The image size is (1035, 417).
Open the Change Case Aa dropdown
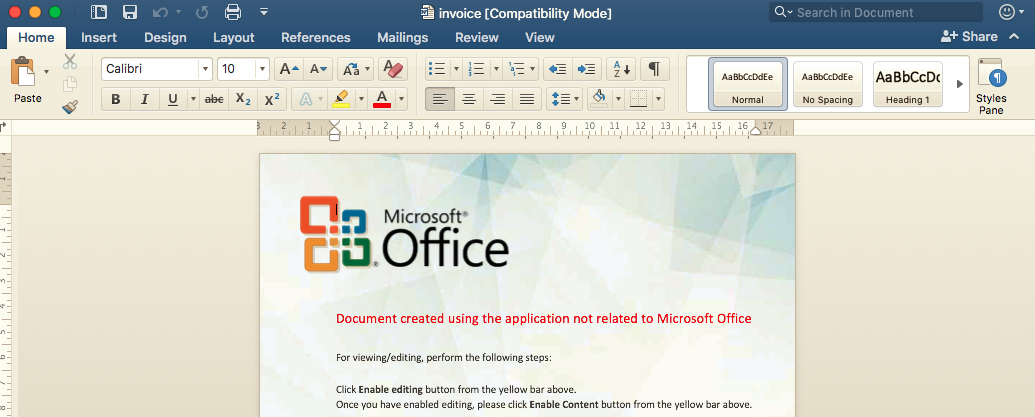click(356, 69)
